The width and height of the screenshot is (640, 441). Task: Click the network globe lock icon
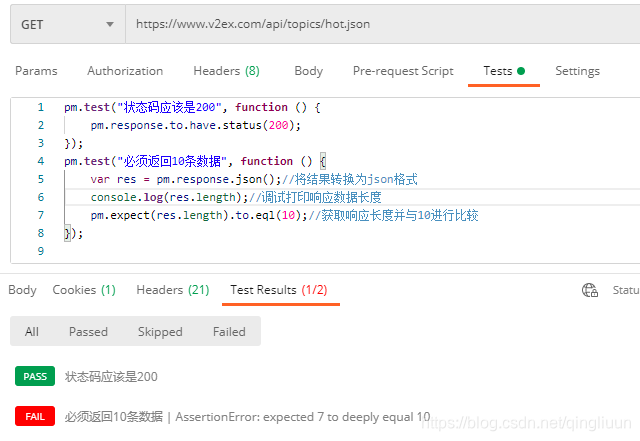click(590, 290)
